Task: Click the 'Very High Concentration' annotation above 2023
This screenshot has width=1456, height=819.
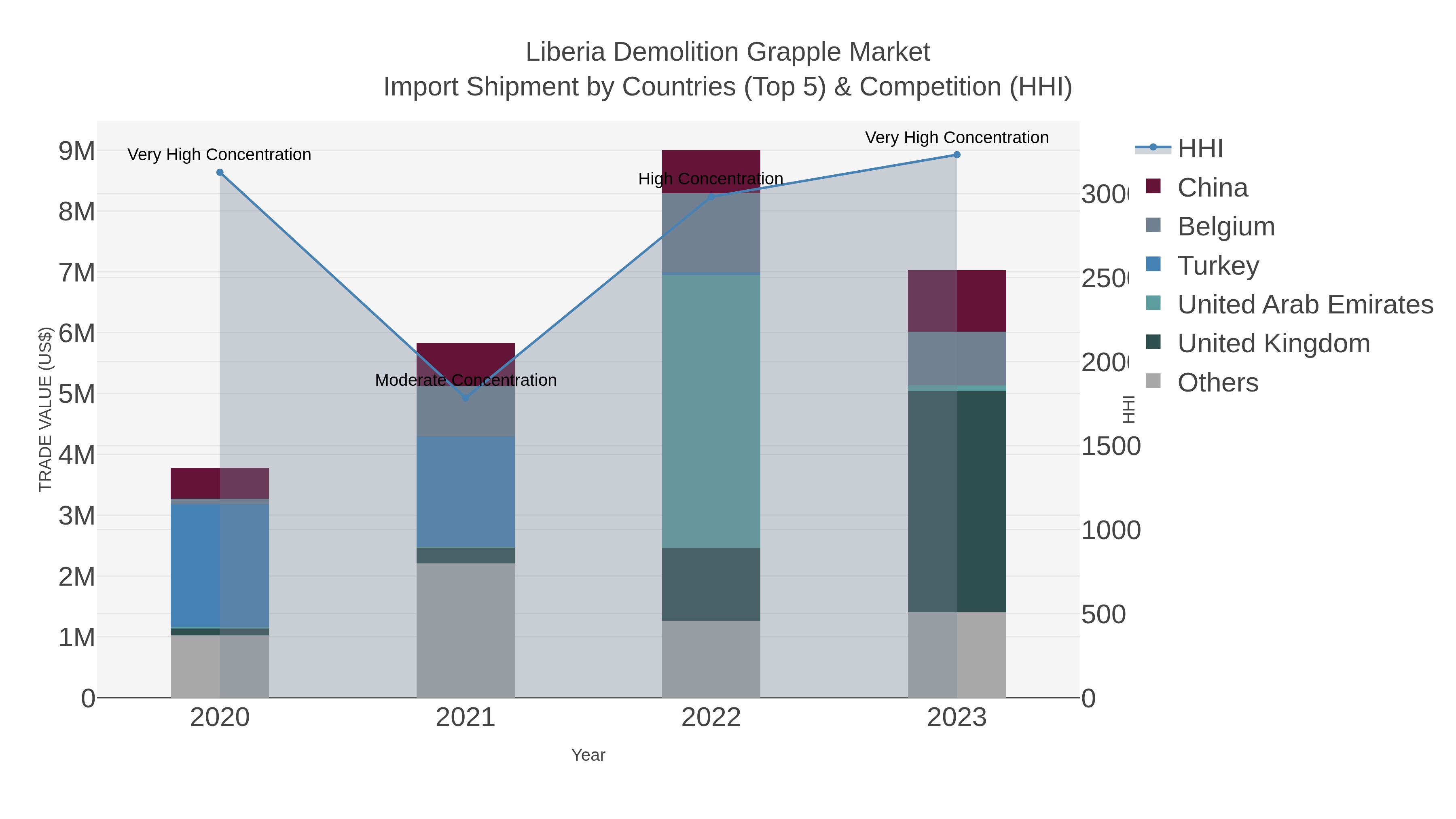Action: 957,138
